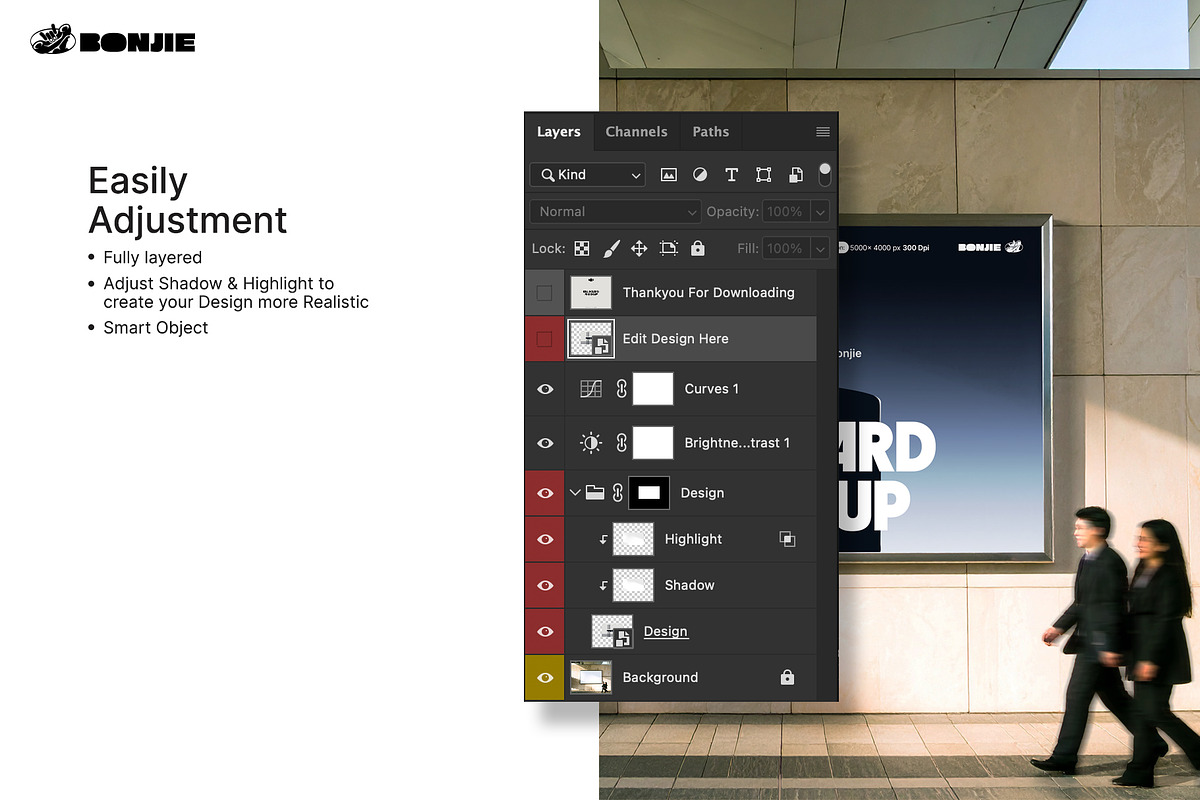1200x800 pixels.
Task: Click the Opacity 100% field
Action: tap(786, 212)
